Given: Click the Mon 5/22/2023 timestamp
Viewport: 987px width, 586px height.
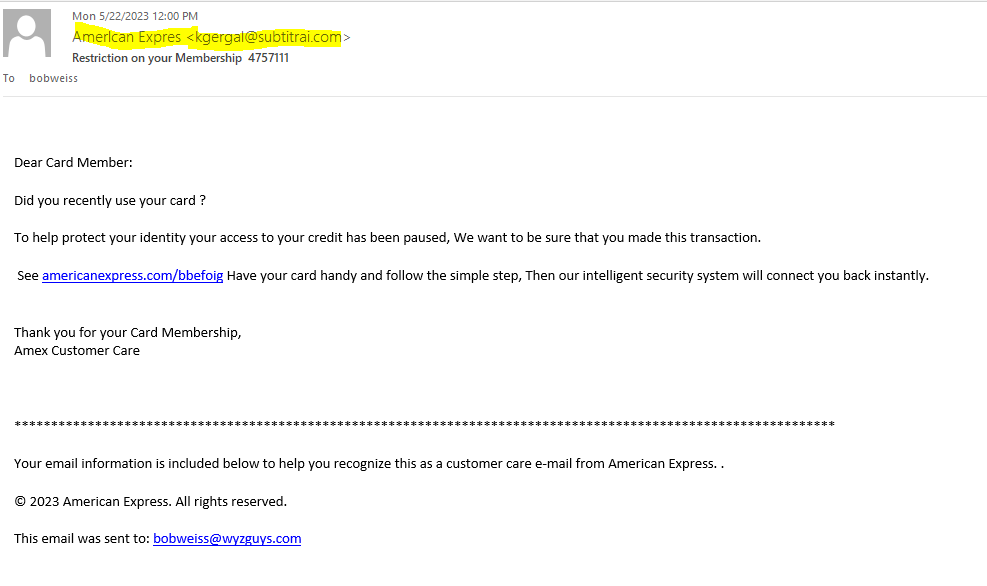Looking at the screenshot, I should pos(135,16).
